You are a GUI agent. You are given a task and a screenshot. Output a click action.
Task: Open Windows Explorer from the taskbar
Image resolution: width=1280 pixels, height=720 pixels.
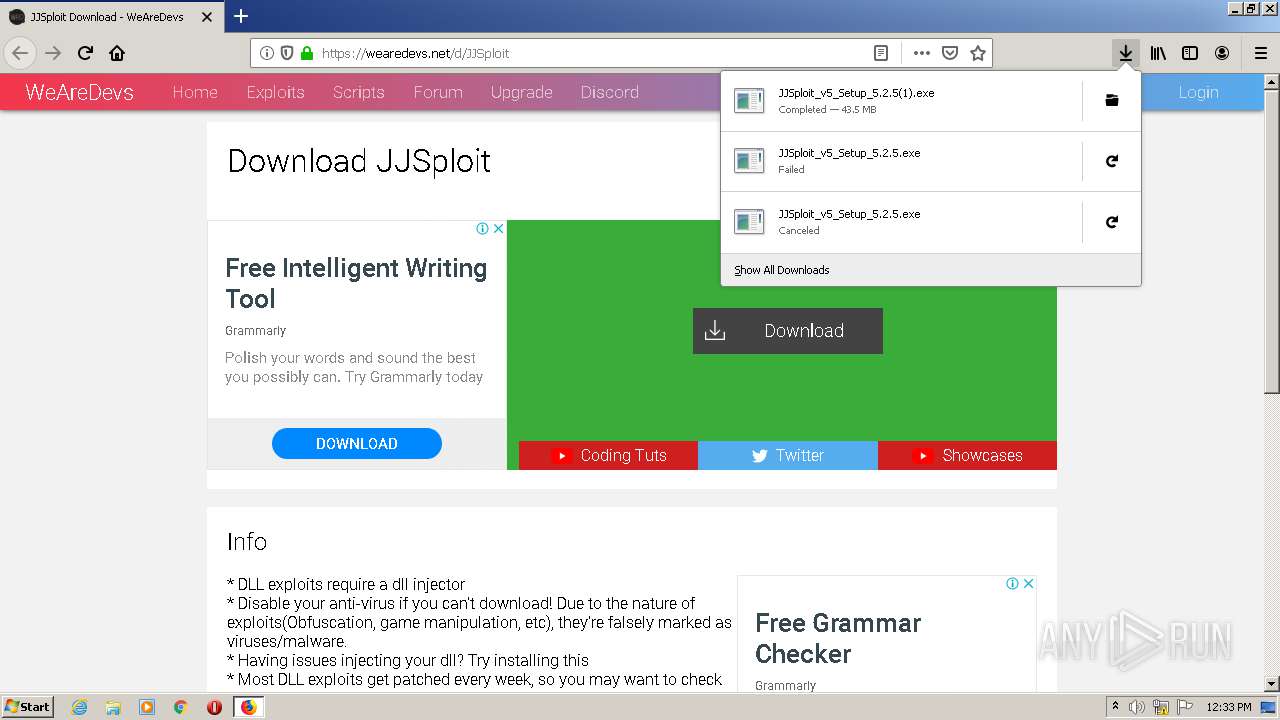tap(113, 707)
